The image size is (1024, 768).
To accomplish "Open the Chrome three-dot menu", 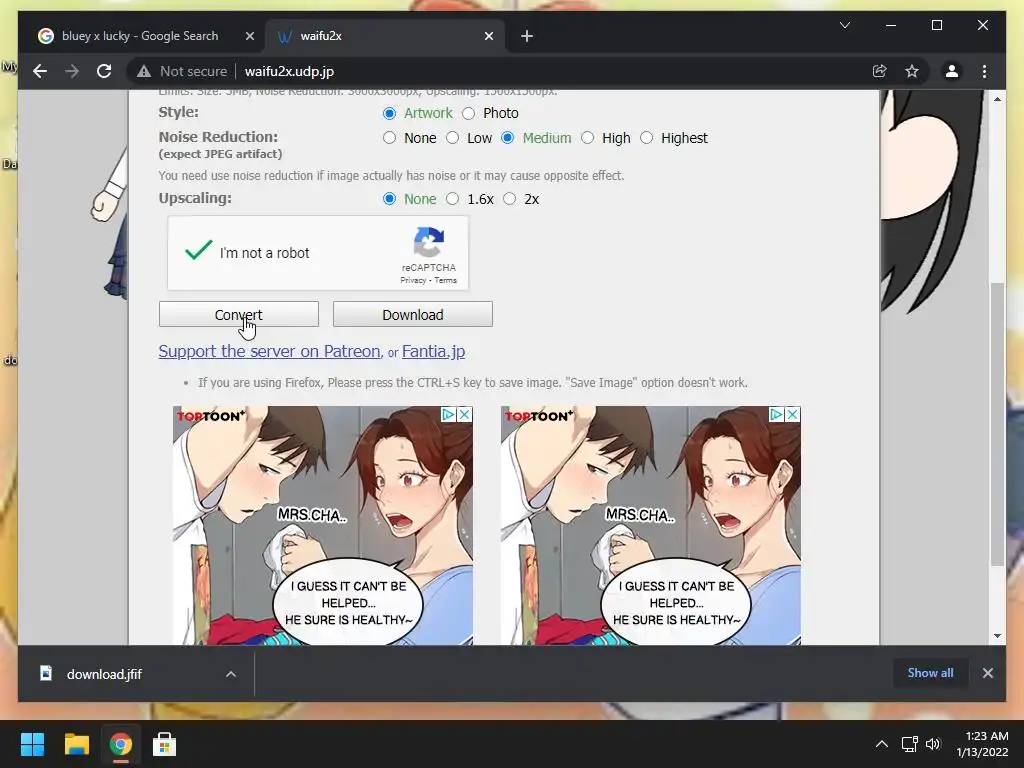I will point(984,71).
